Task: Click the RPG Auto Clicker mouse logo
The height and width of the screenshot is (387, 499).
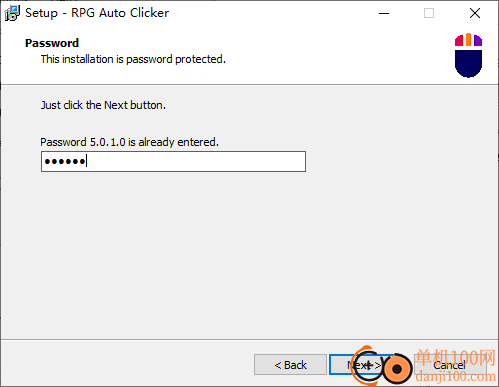Action: coord(468,55)
